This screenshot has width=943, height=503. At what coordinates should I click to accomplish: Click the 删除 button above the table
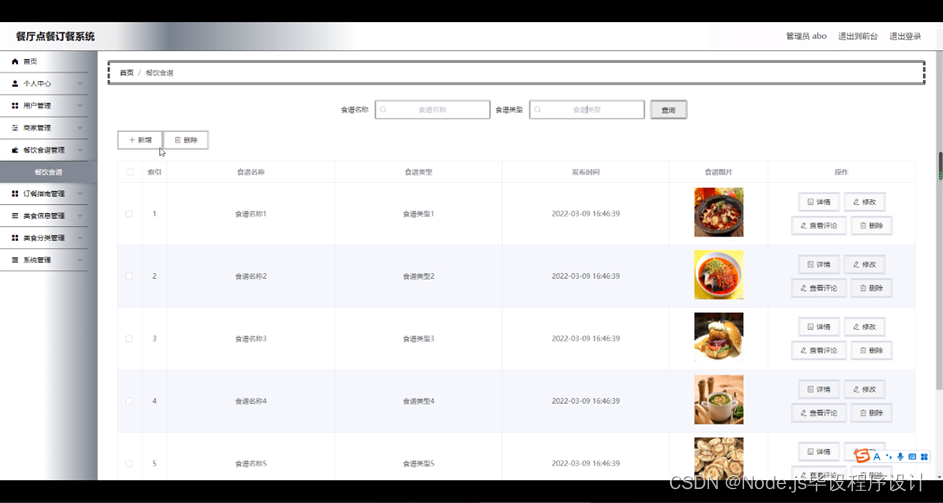186,140
